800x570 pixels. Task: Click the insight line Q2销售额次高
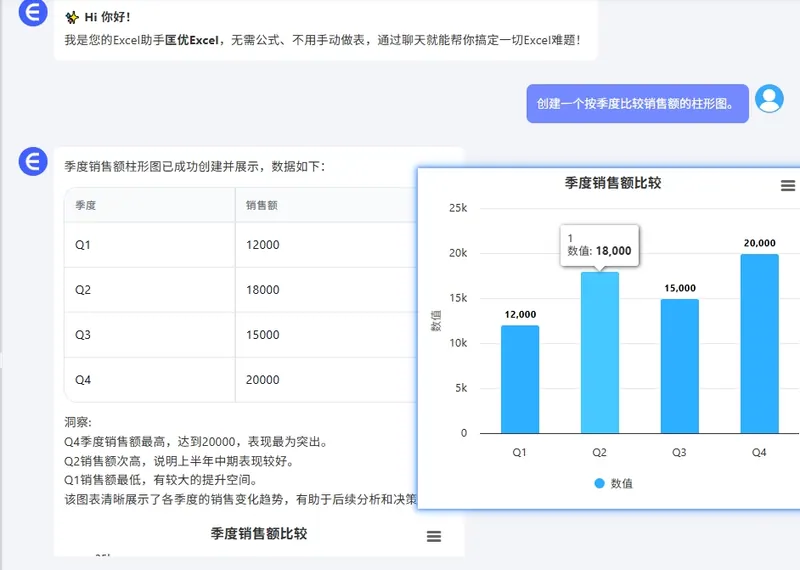click(180, 461)
